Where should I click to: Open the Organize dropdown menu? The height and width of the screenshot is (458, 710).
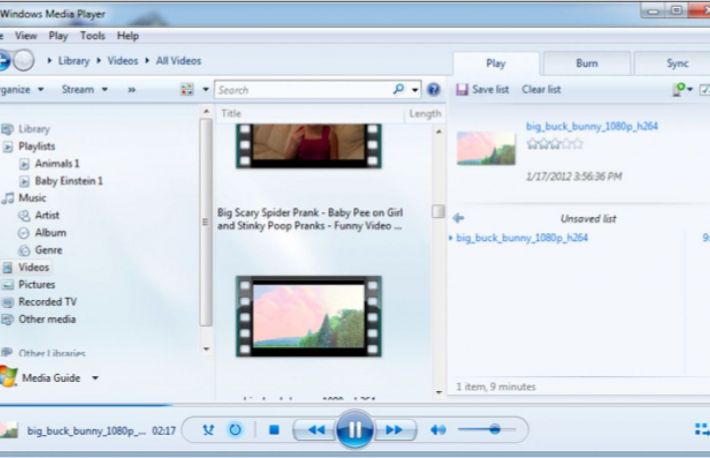22,89
